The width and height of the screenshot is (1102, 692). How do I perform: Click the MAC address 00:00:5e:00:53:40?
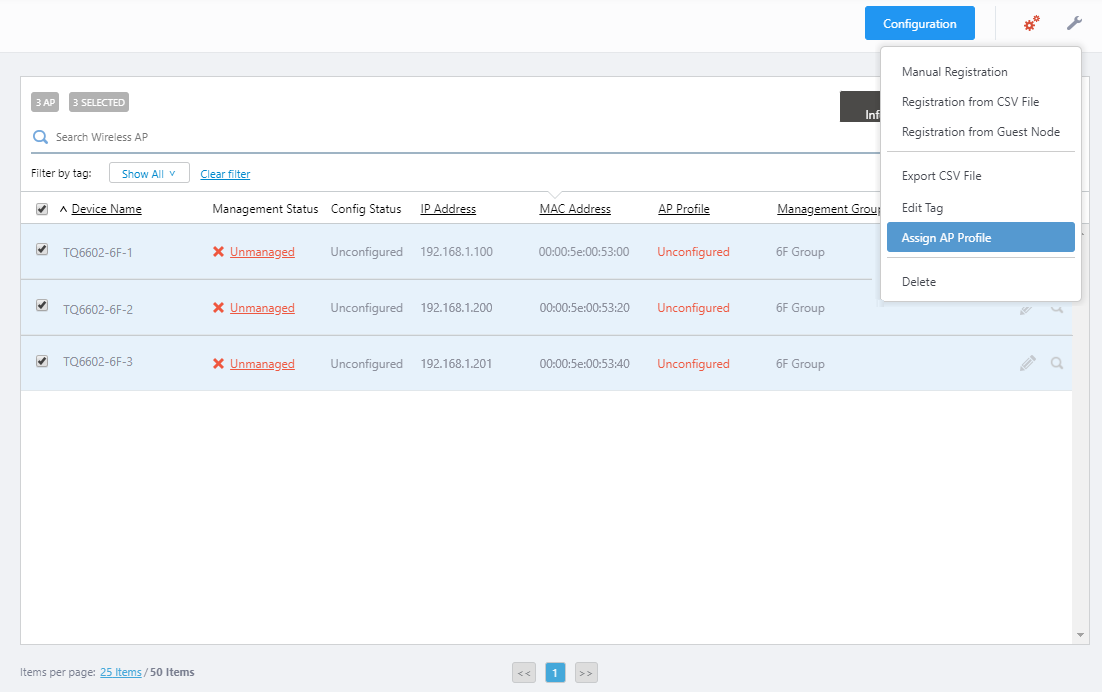[584, 363]
